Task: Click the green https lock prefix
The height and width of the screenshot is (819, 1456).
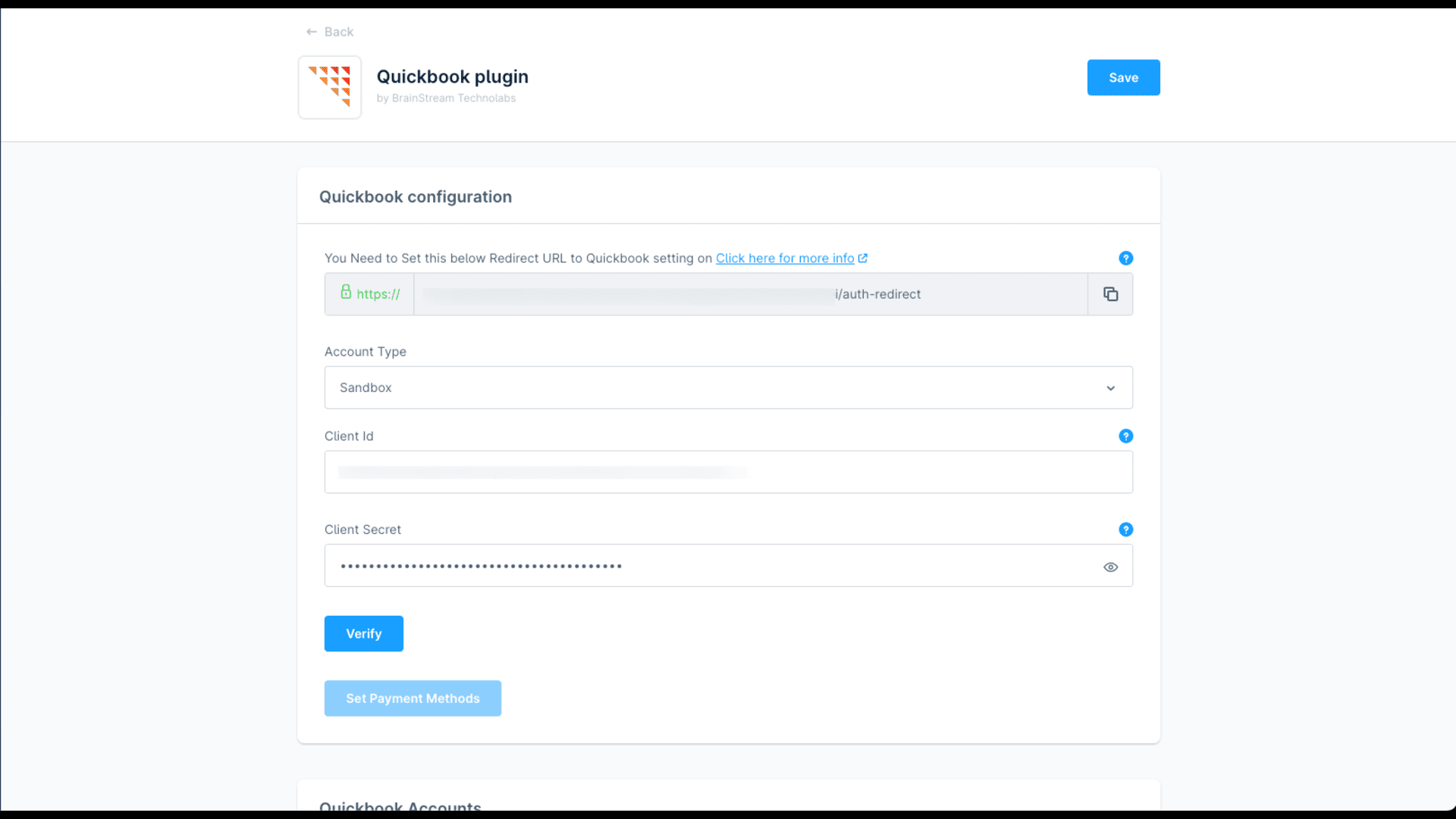Action: click(369, 294)
